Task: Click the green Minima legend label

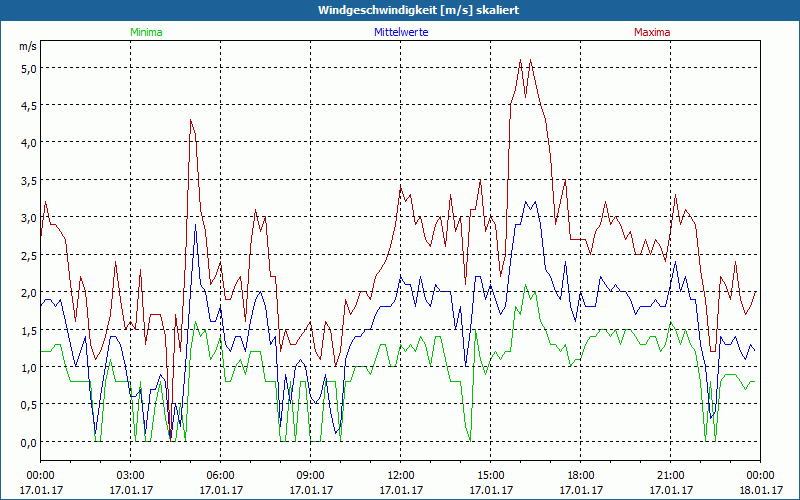Action: click(x=146, y=32)
